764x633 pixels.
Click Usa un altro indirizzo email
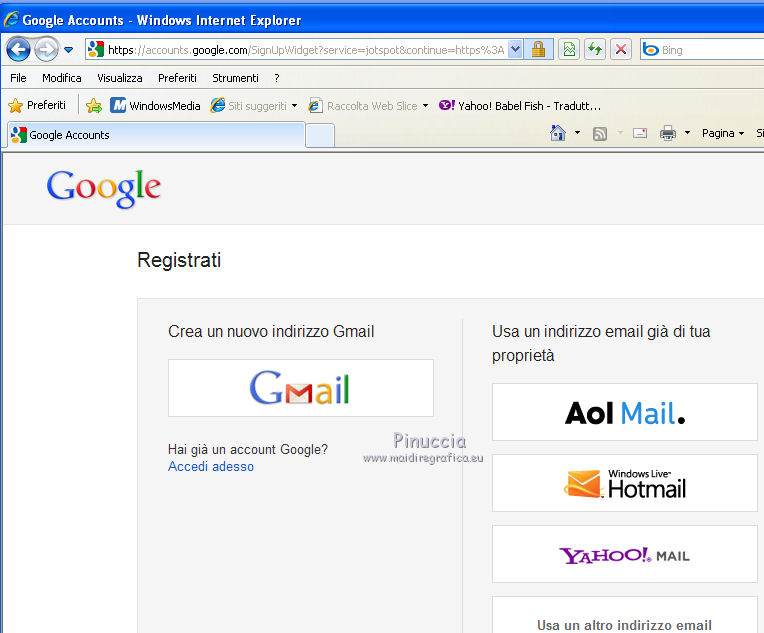[x=625, y=615]
